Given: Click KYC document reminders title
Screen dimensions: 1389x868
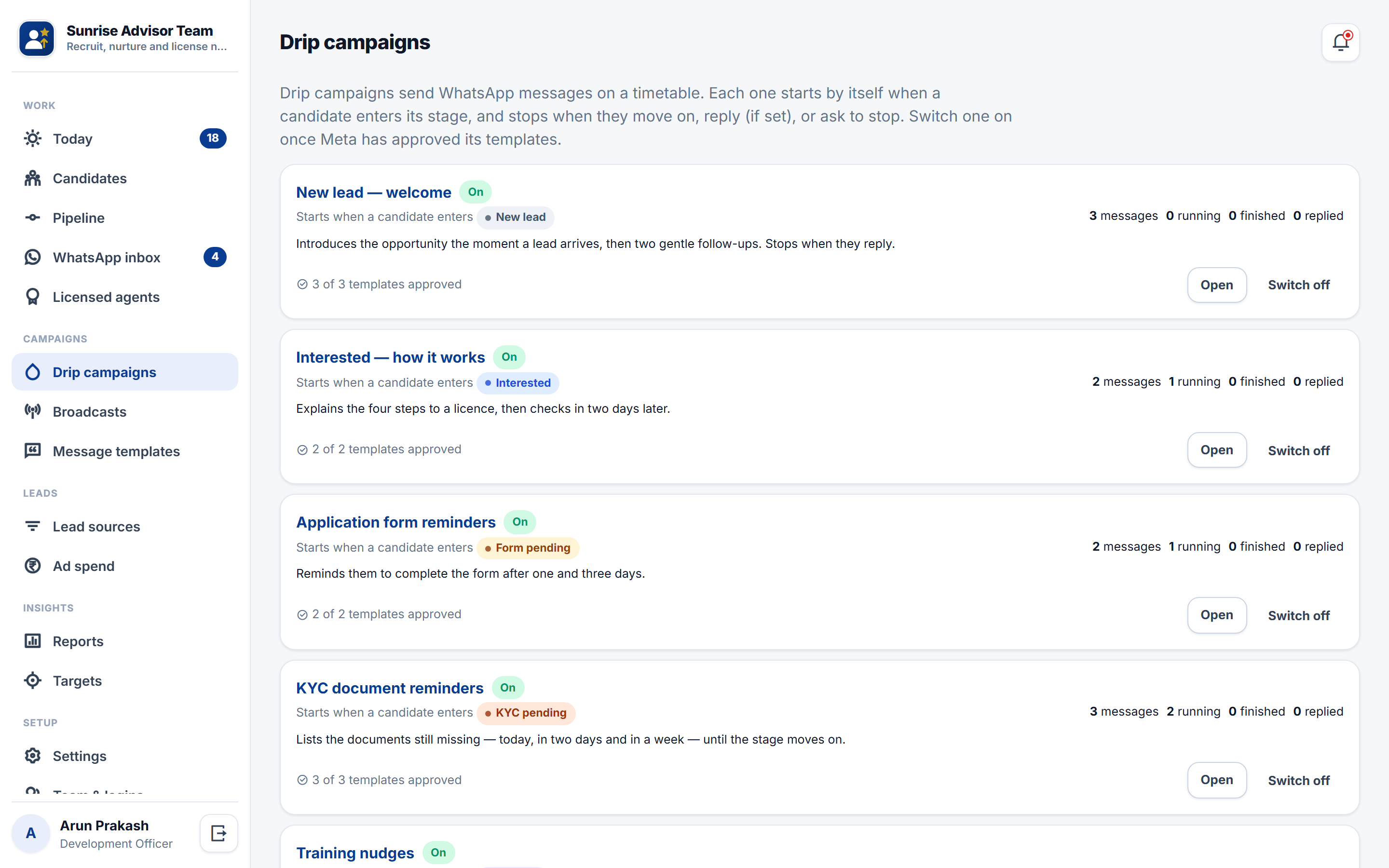Looking at the screenshot, I should [x=390, y=688].
